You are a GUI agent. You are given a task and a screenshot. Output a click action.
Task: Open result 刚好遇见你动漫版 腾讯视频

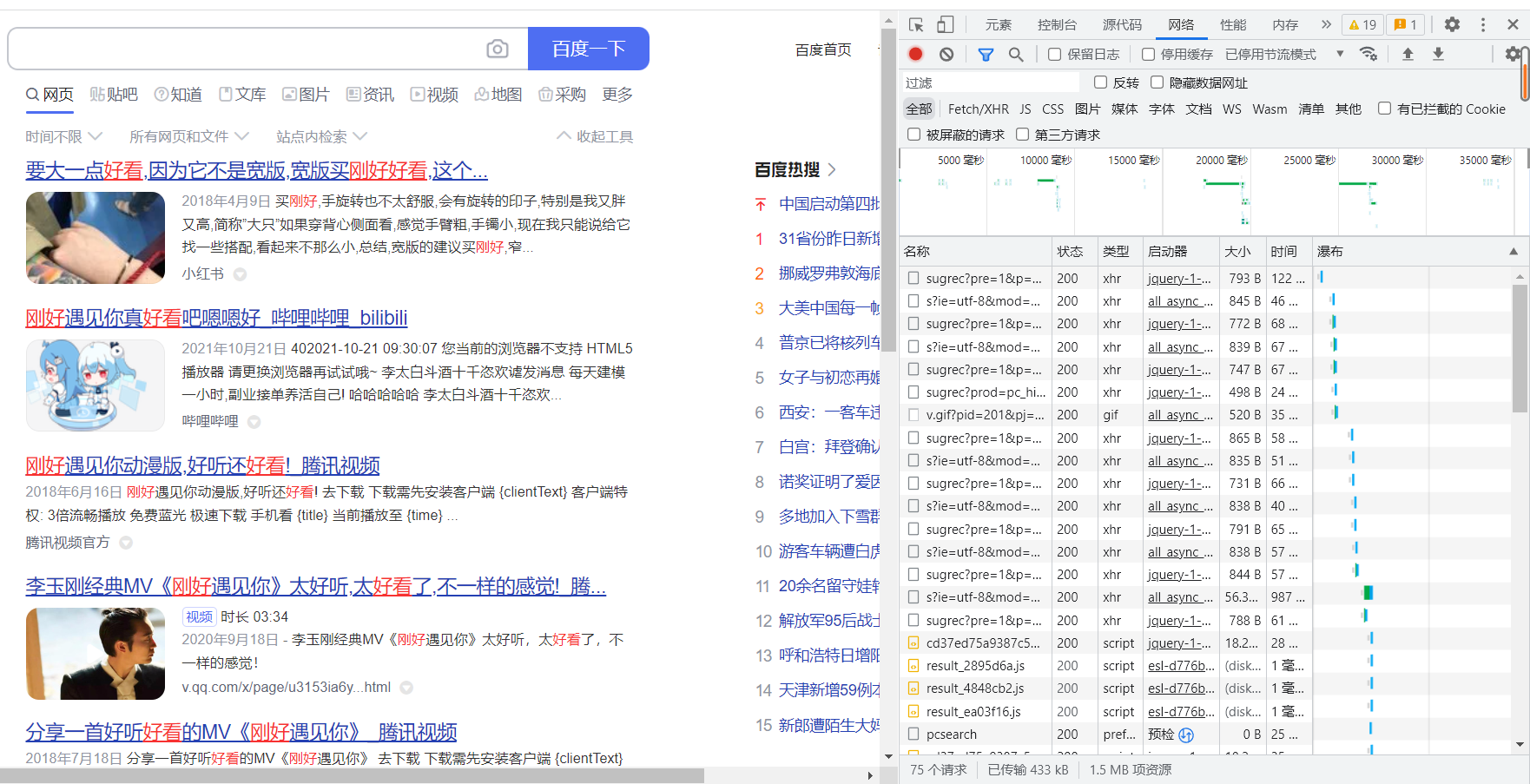pos(202,465)
